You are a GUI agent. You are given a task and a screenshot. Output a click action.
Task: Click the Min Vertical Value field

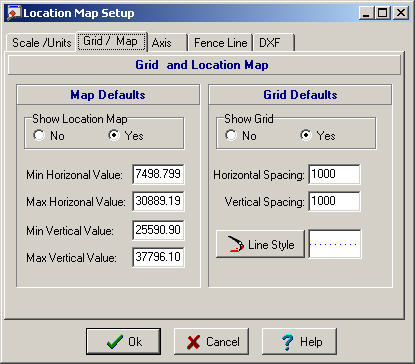point(158,230)
